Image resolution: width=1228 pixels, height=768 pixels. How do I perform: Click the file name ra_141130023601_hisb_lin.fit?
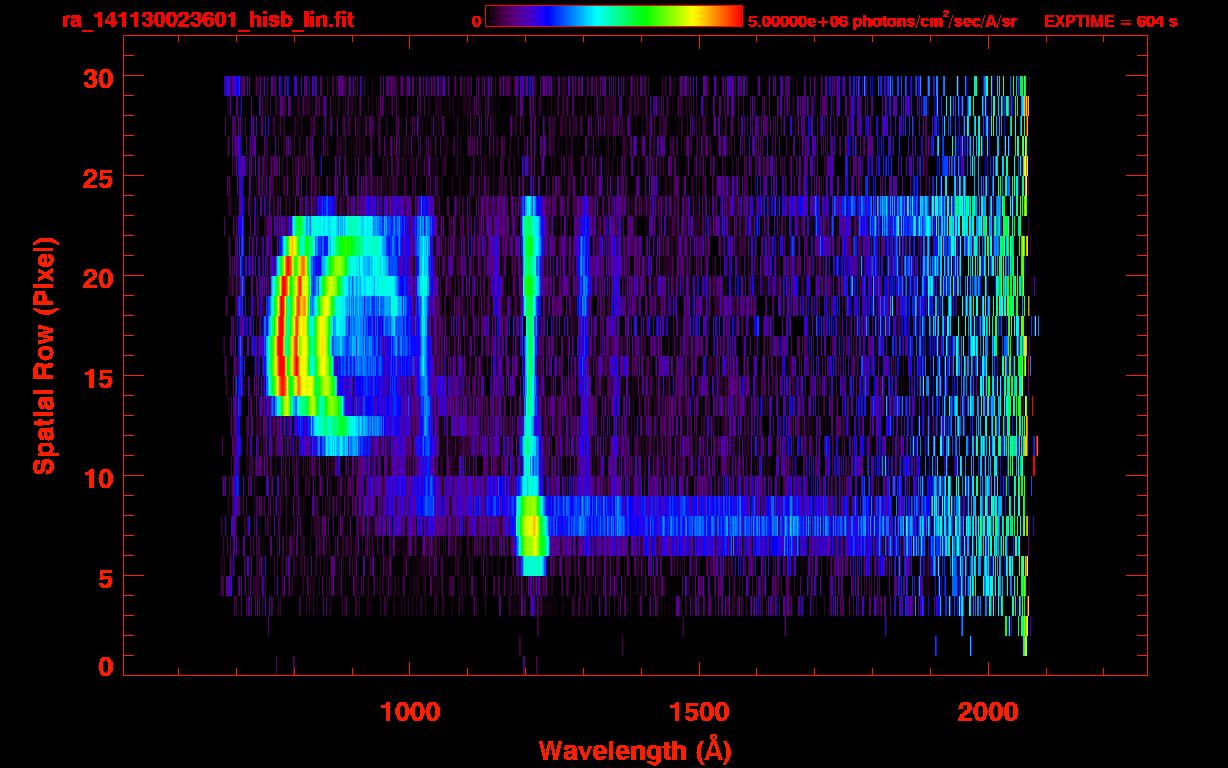[x=207, y=20]
